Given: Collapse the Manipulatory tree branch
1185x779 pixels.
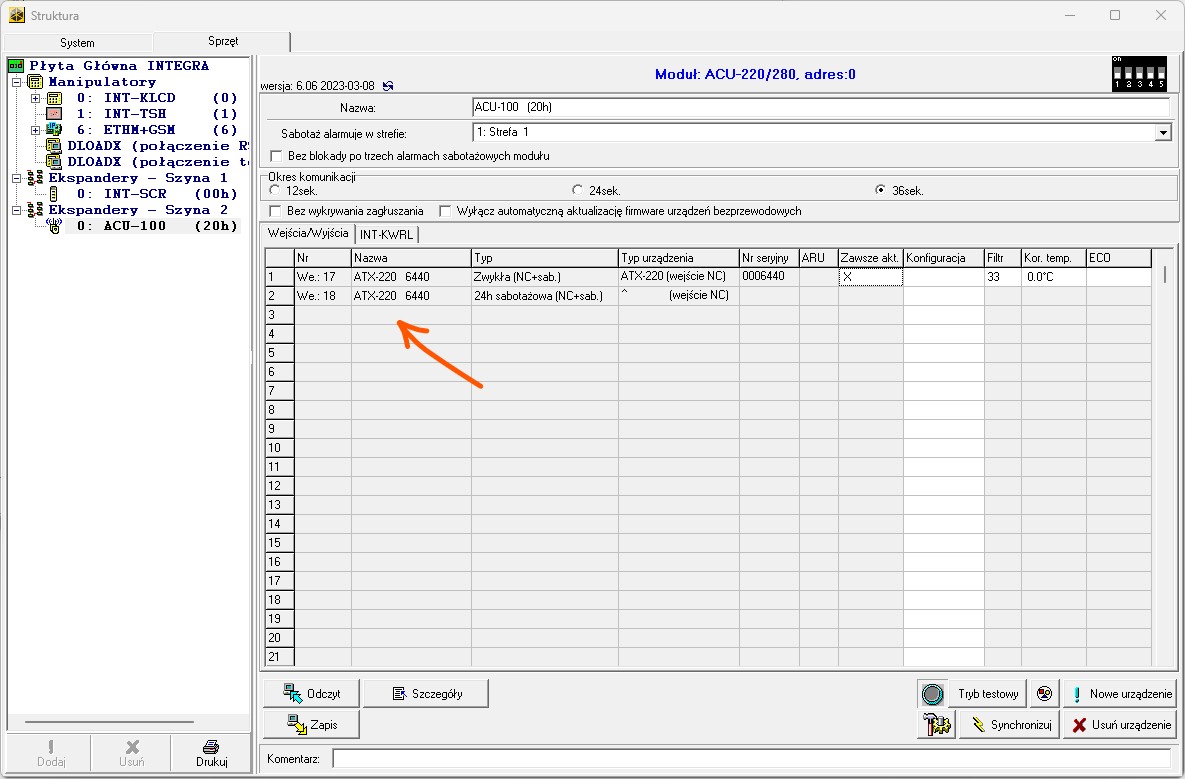Looking at the screenshot, I should click(16, 82).
